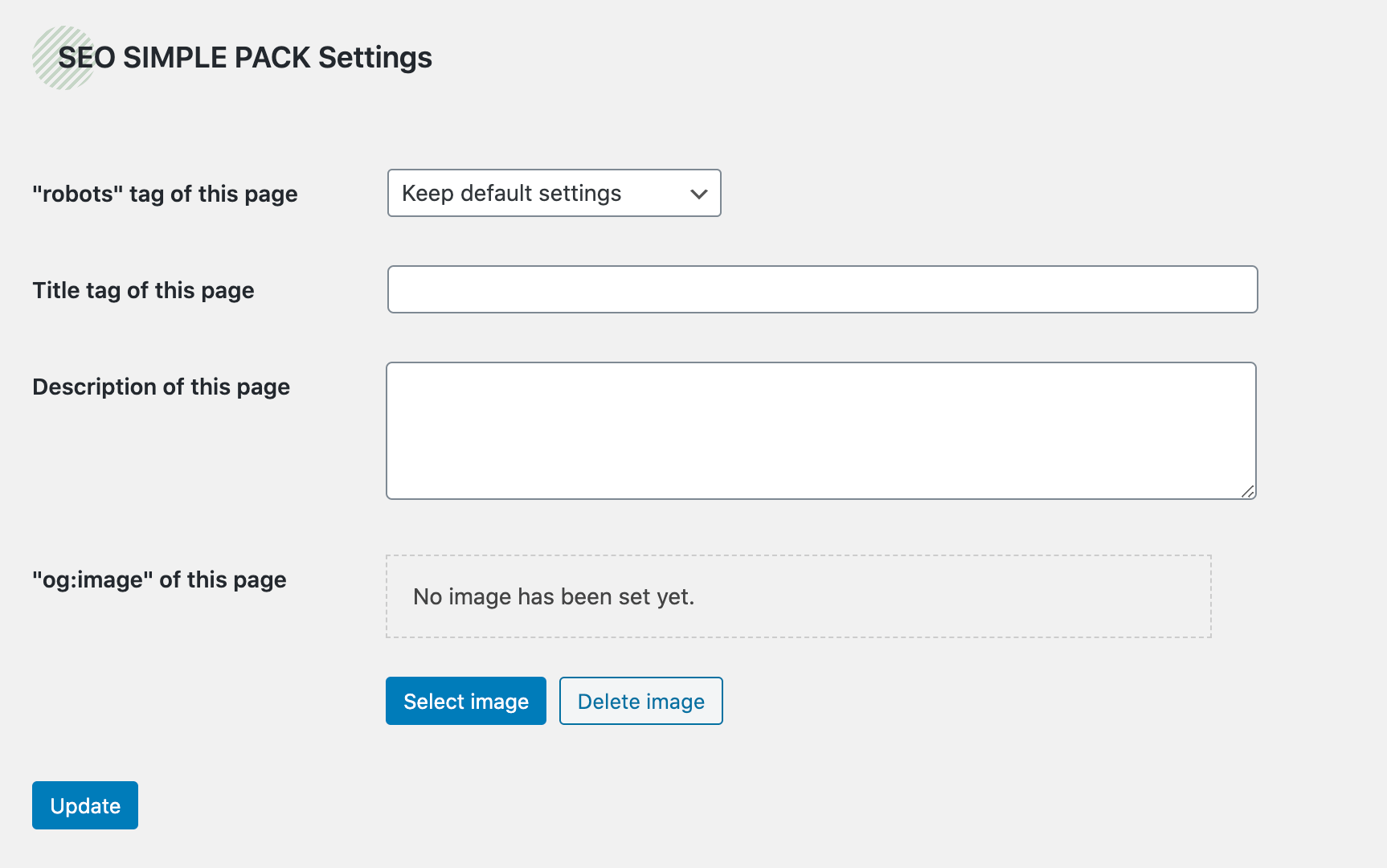Click the 'Title tag of this page' label
The height and width of the screenshot is (868, 1387).
click(x=143, y=290)
